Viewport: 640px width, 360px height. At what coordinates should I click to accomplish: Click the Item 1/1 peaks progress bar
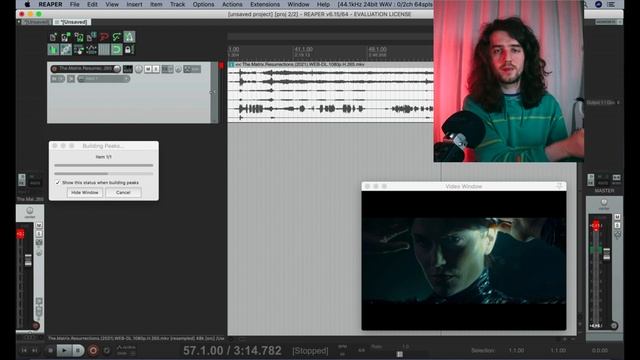click(x=104, y=165)
